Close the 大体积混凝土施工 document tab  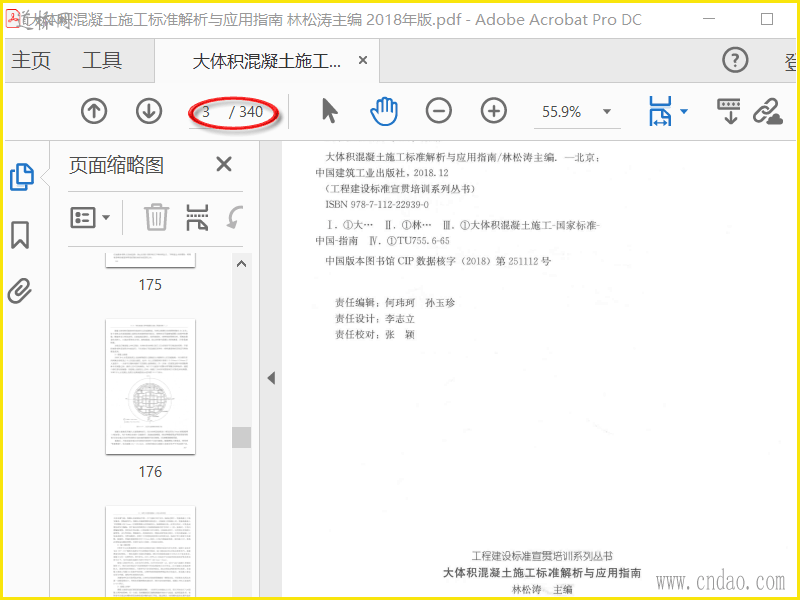click(363, 60)
